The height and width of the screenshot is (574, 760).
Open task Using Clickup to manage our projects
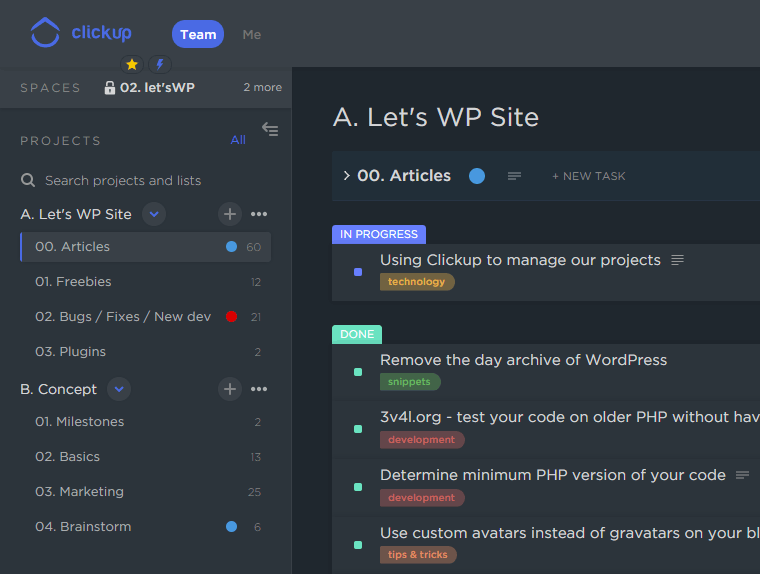520,260
